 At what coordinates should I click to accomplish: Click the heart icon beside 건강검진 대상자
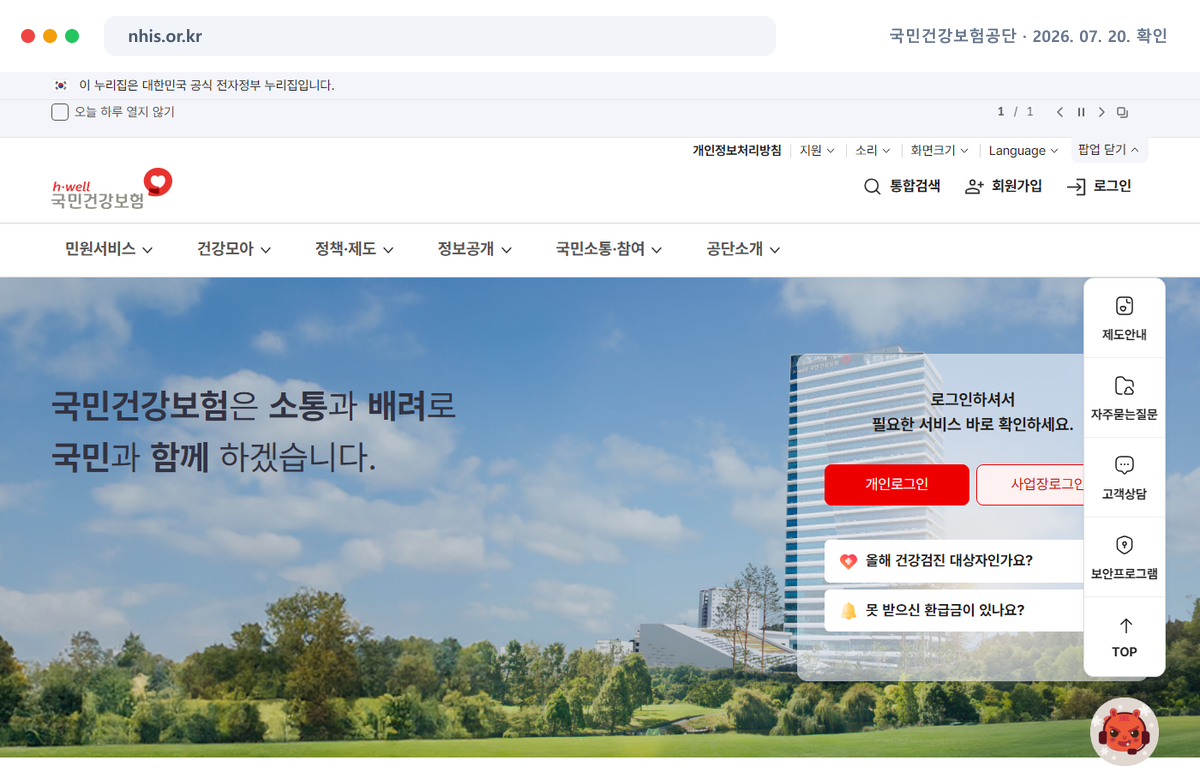[x=848, y=561]
